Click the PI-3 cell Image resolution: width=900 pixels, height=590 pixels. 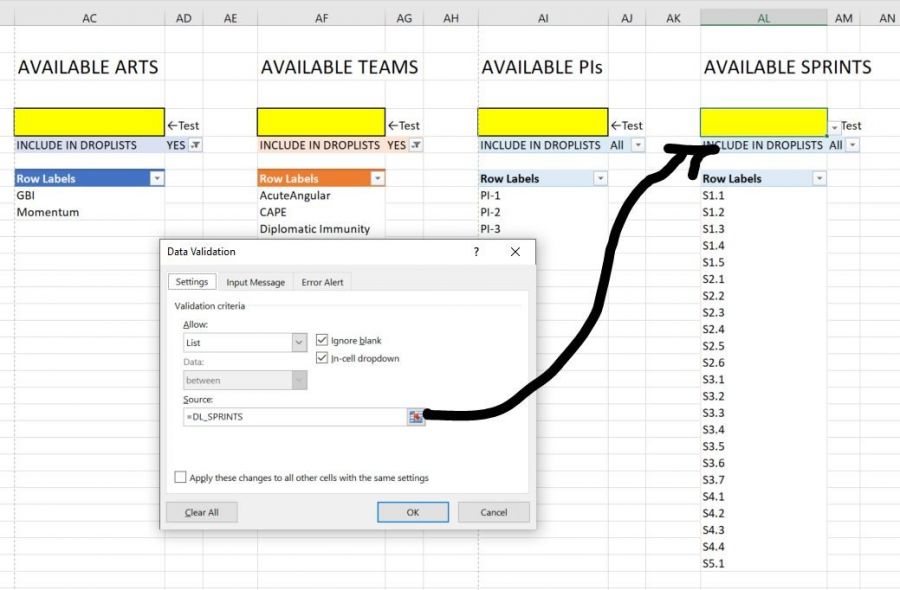click(542, 229)
